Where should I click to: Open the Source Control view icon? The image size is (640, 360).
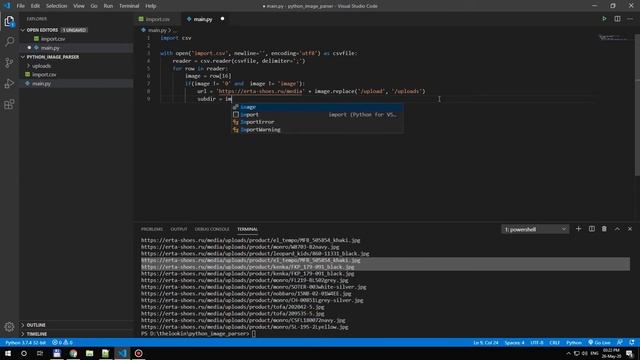coord(9,62)
